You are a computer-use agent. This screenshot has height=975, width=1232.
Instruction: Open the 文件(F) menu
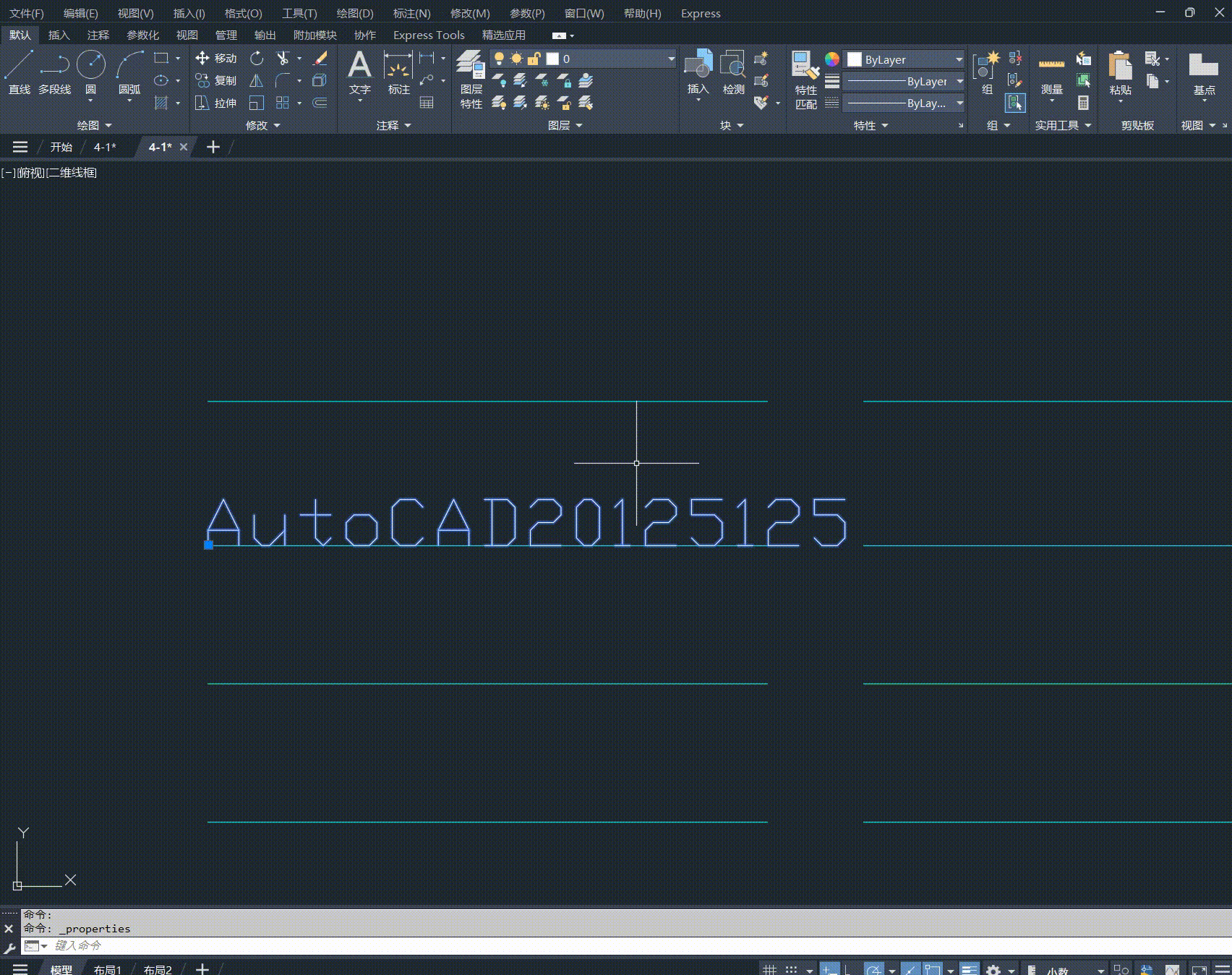tap(26, 13)
